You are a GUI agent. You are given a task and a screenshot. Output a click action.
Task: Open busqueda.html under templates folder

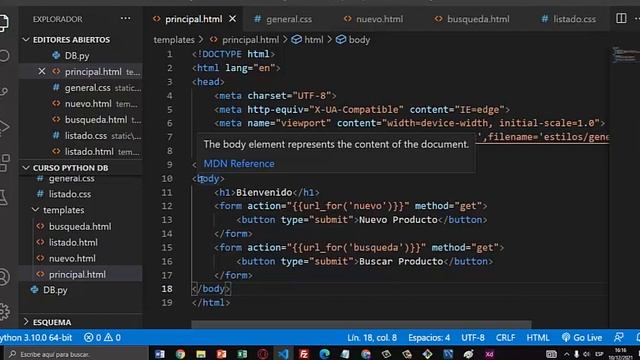pyautogui.click(x=81, y=226)
